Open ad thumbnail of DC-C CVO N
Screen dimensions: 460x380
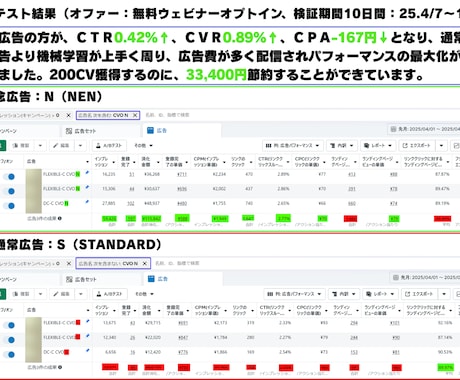click(x=34, y=206)
